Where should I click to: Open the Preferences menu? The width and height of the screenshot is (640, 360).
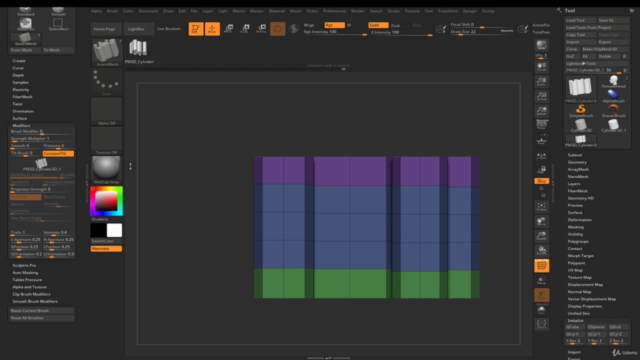(x=334, y=11)
